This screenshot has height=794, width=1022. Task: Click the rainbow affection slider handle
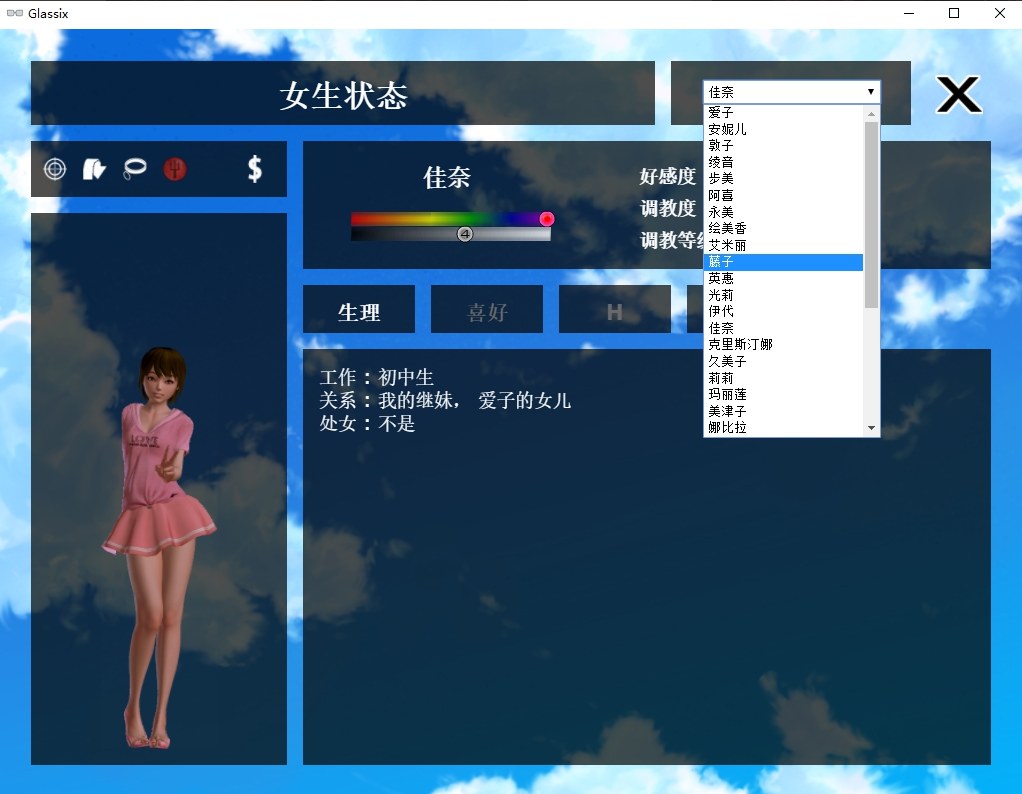point(547,219)
